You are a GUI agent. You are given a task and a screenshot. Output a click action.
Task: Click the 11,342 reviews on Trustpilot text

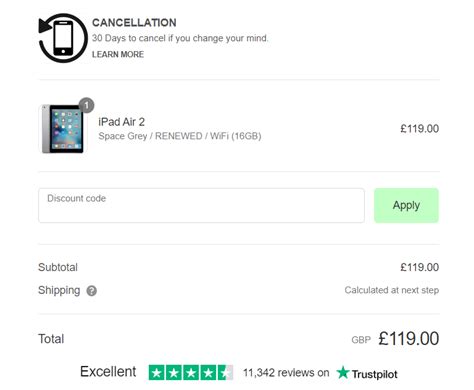pos(286,373)
